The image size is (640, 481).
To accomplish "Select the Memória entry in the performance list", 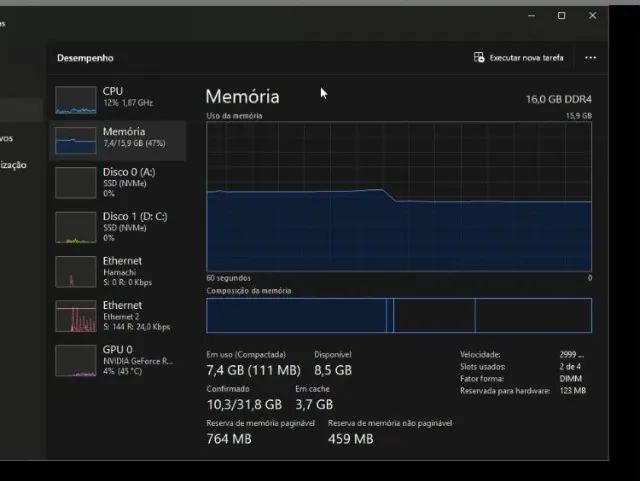I will (118, 140).
